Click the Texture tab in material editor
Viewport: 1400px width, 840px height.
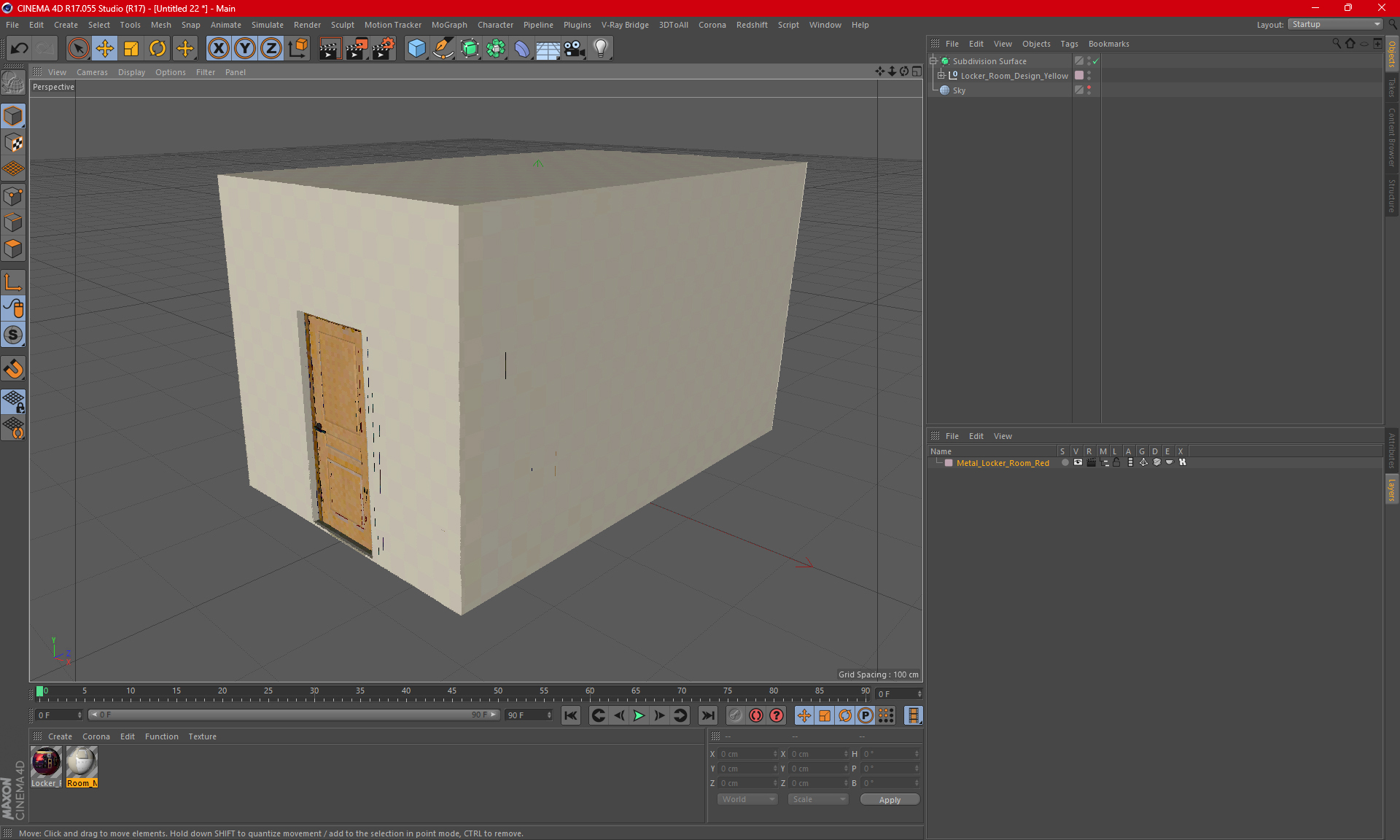pos(201,736)
